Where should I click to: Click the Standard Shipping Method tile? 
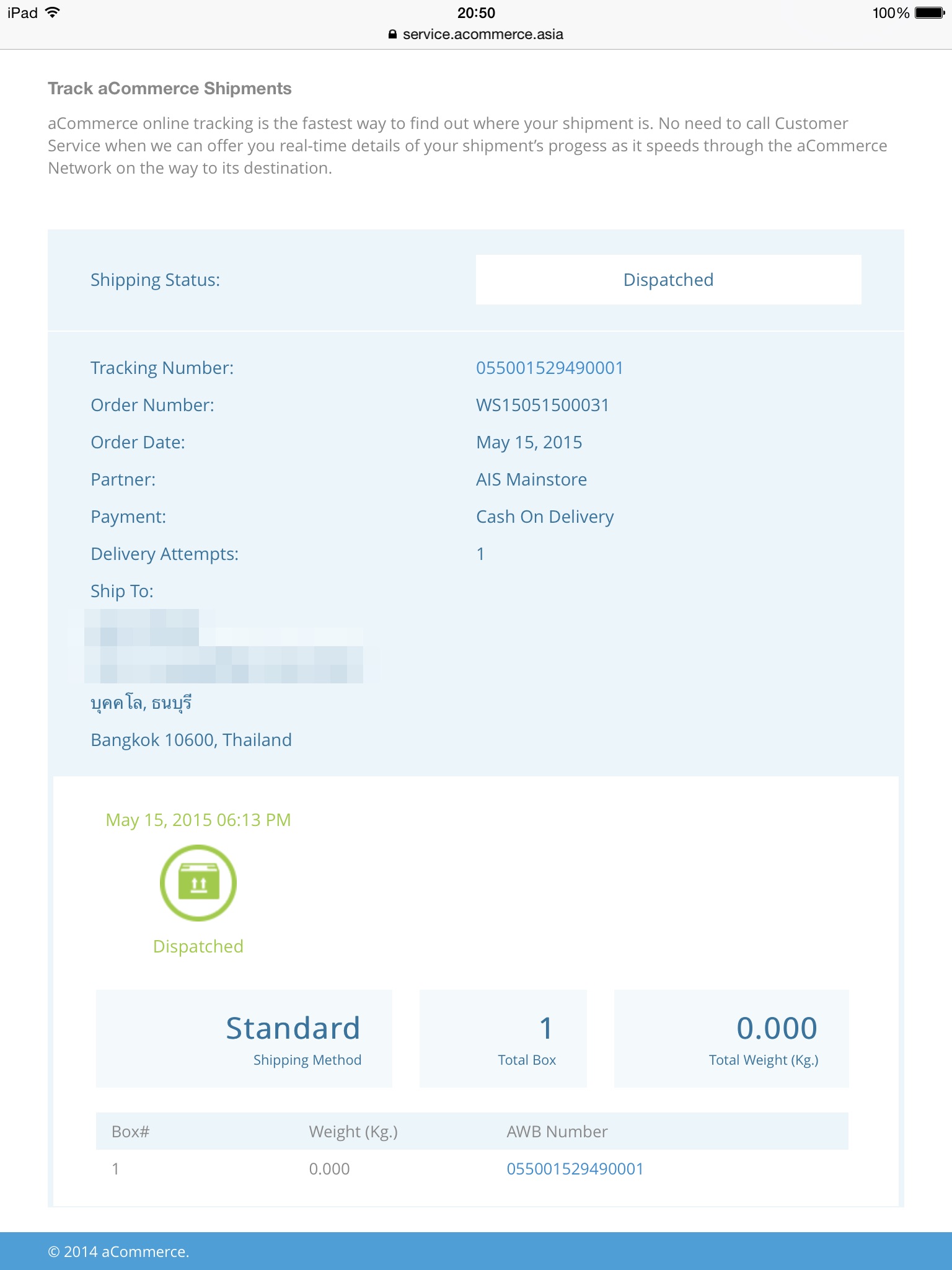[244, 1038]
